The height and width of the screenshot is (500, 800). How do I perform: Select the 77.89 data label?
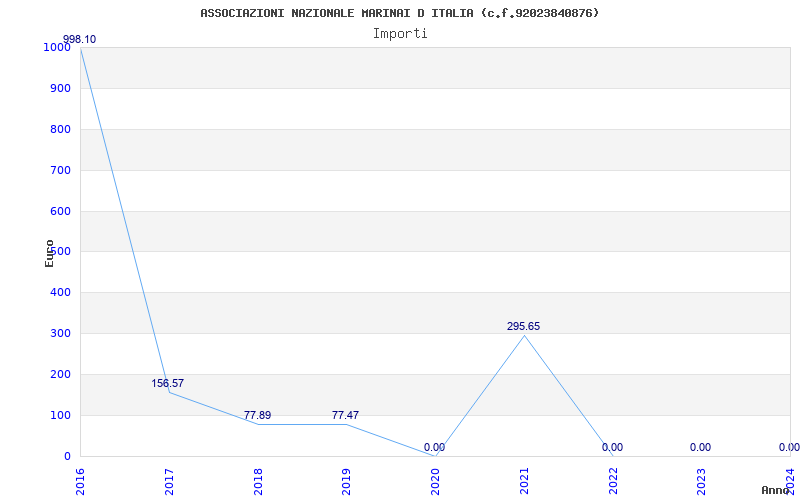[257, 415]
